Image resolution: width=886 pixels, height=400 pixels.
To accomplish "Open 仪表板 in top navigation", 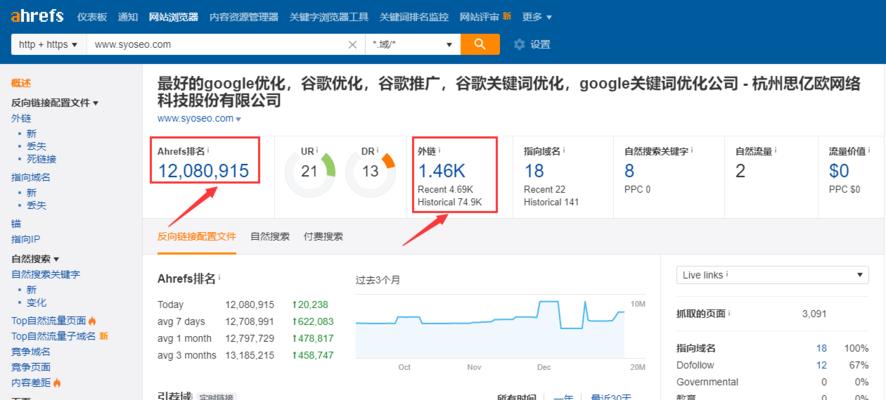I will 92,17.
